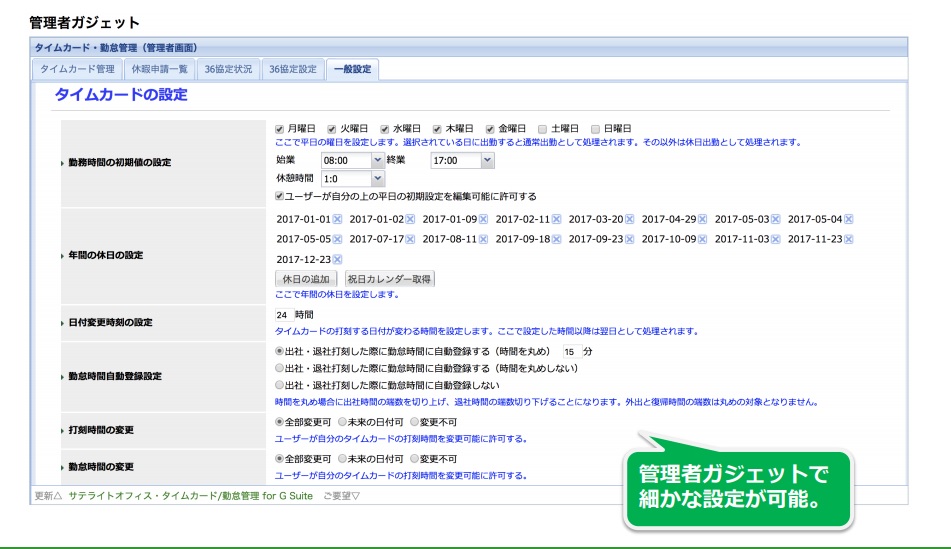Remove holiday 2017-07-17 via x icon
The image size is (951, 549).
(x=410, y=239)
